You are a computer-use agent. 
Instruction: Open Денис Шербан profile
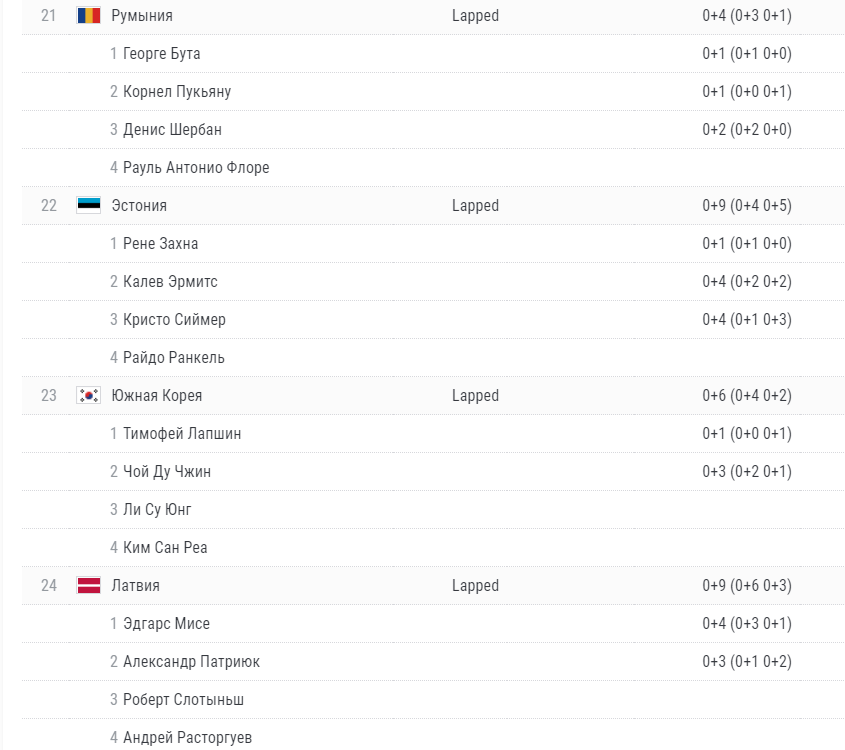point(172,129)
